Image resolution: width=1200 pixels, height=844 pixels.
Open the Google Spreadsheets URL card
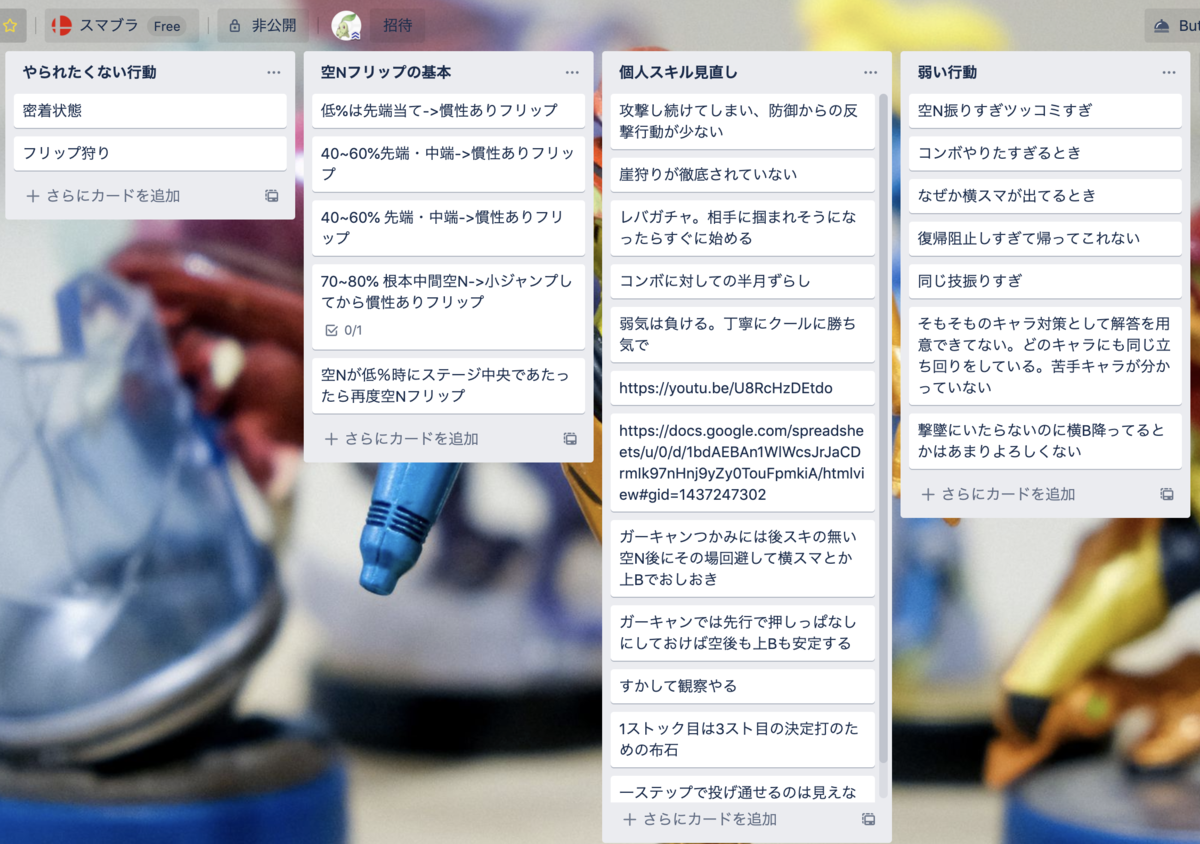click(x=741, y=458)
